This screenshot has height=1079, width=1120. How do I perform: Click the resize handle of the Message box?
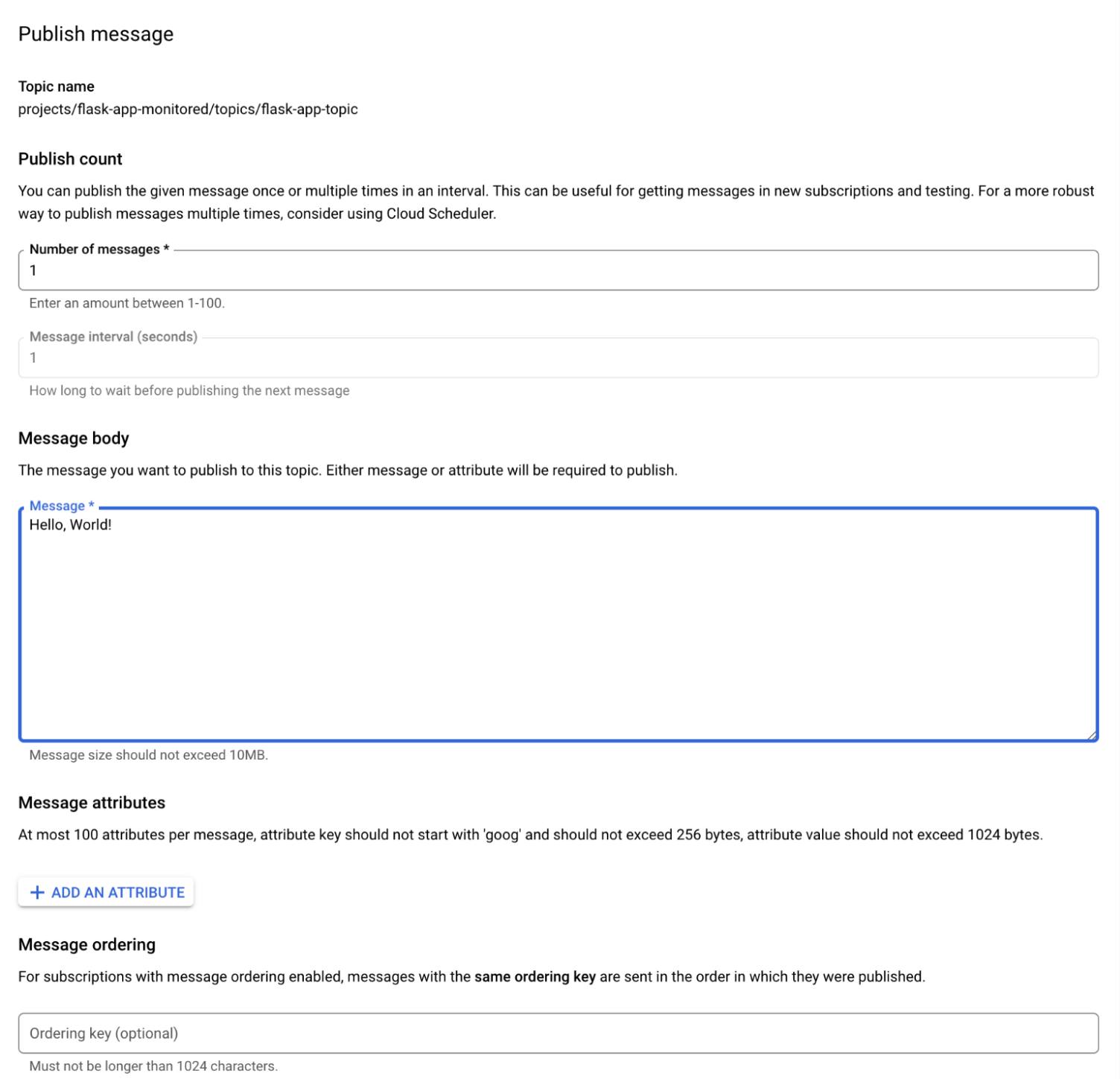pos(1092,733)
